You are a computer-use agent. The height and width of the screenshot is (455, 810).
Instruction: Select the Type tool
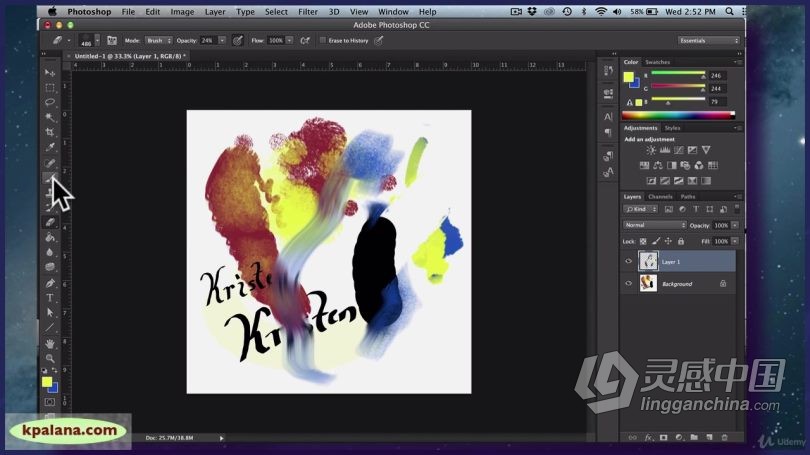click(50, 298)
